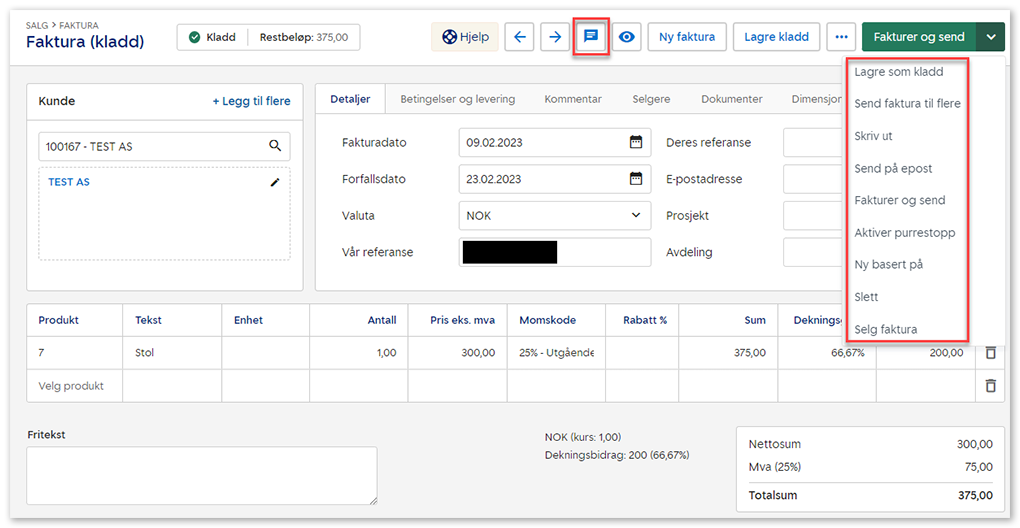
Task: Open calendar picker for Forfallsdato
Action: pos(635,179)
